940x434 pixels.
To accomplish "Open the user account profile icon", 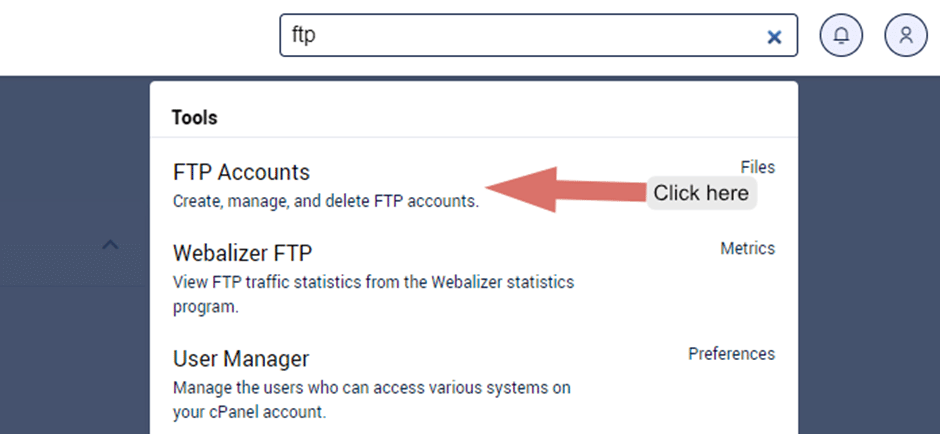I will pyautogui.click(x=906, y=35).
